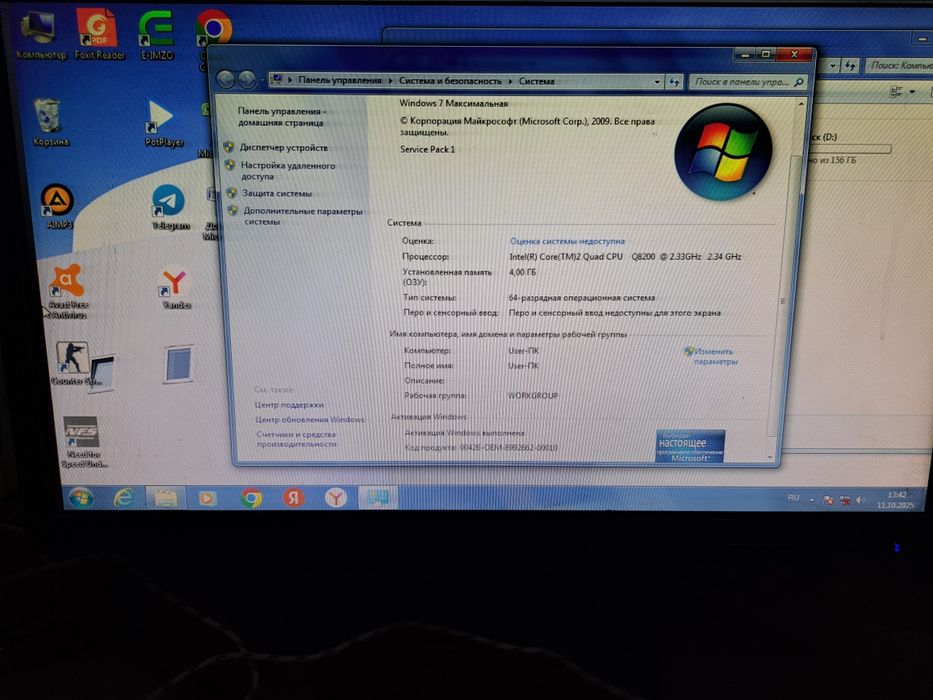Open the Windows Start menu orb
Image resolution: width=933 pixels, height=700 pixels.
click(80, 497)
